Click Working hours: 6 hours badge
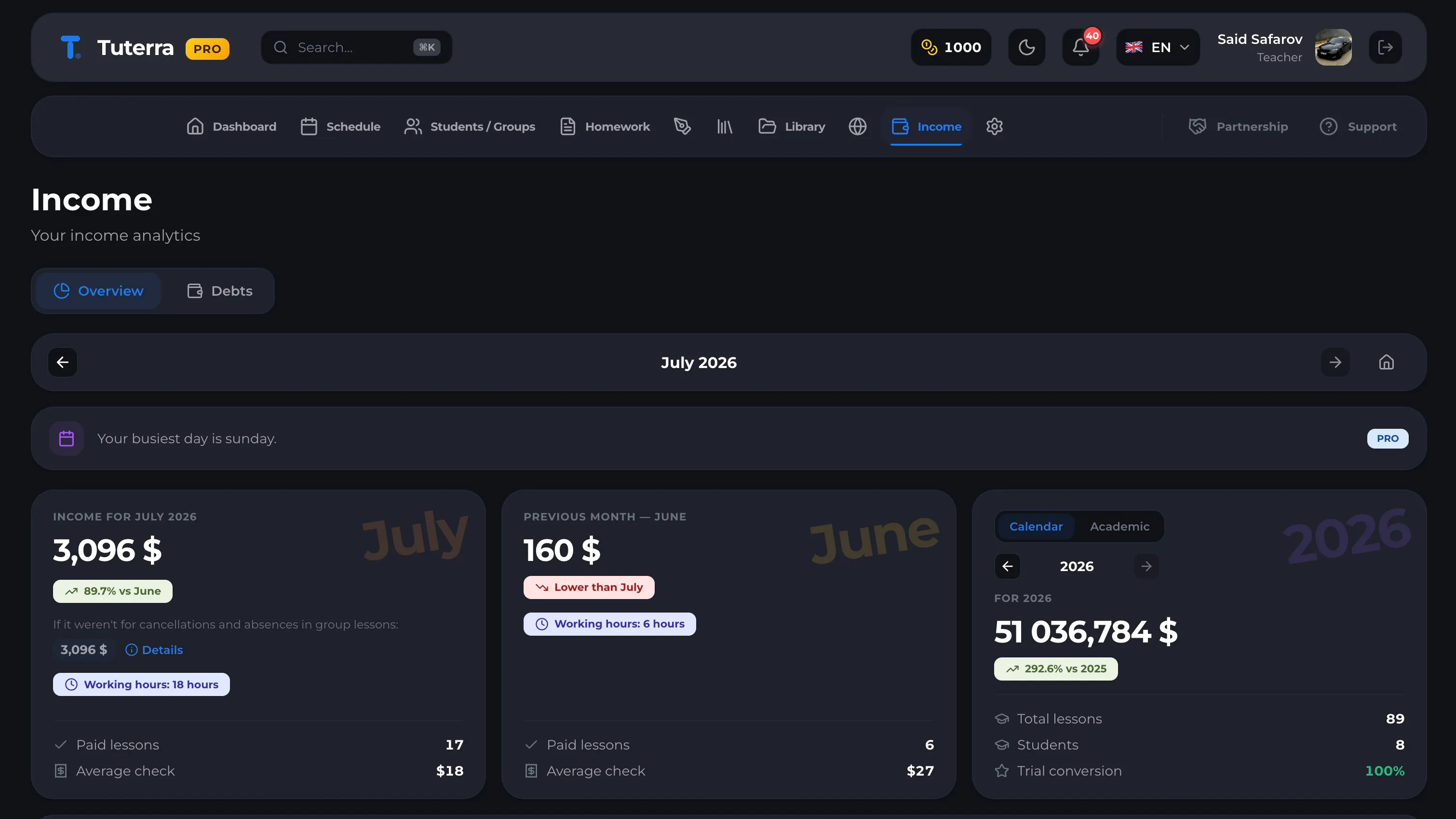This screenshot has width=1456, height=819. click(609, 625)
